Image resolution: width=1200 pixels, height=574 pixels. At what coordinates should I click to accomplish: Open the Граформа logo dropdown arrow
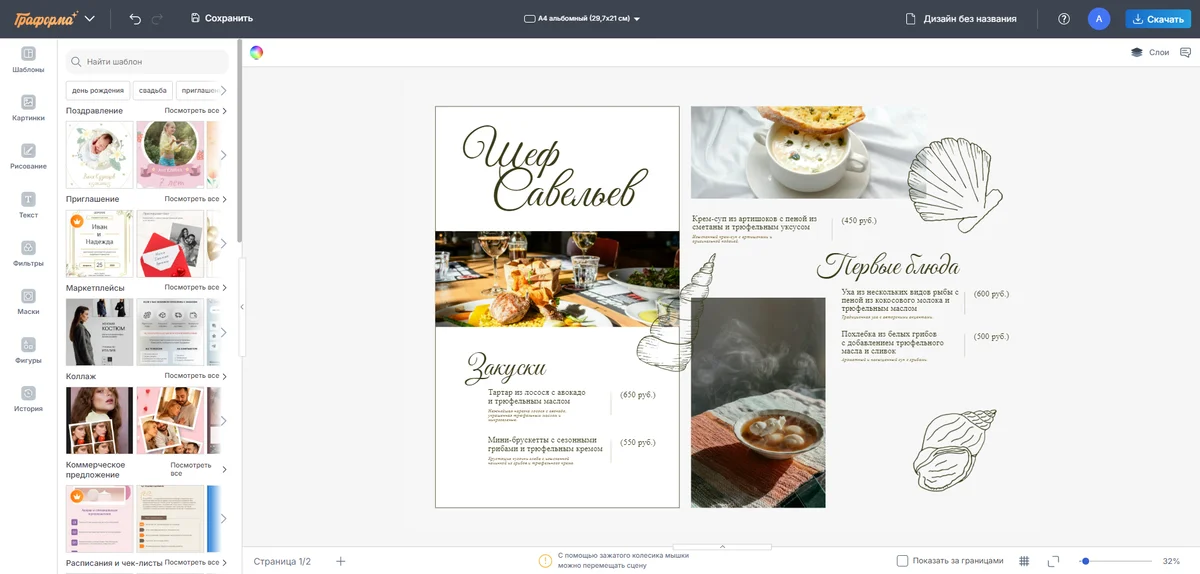point(90,18)
